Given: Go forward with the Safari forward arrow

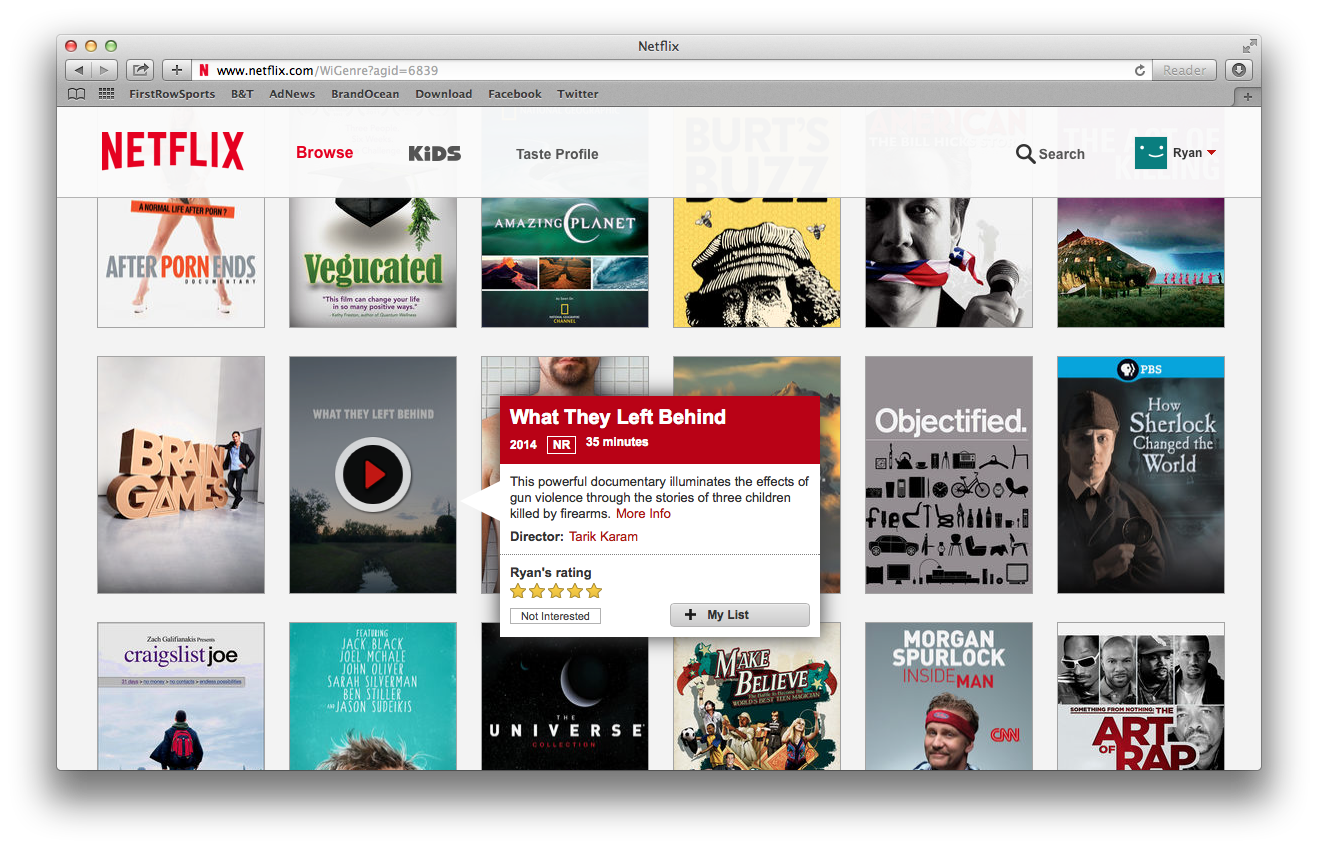Looking at the screenshot, I should pos(105,70).
